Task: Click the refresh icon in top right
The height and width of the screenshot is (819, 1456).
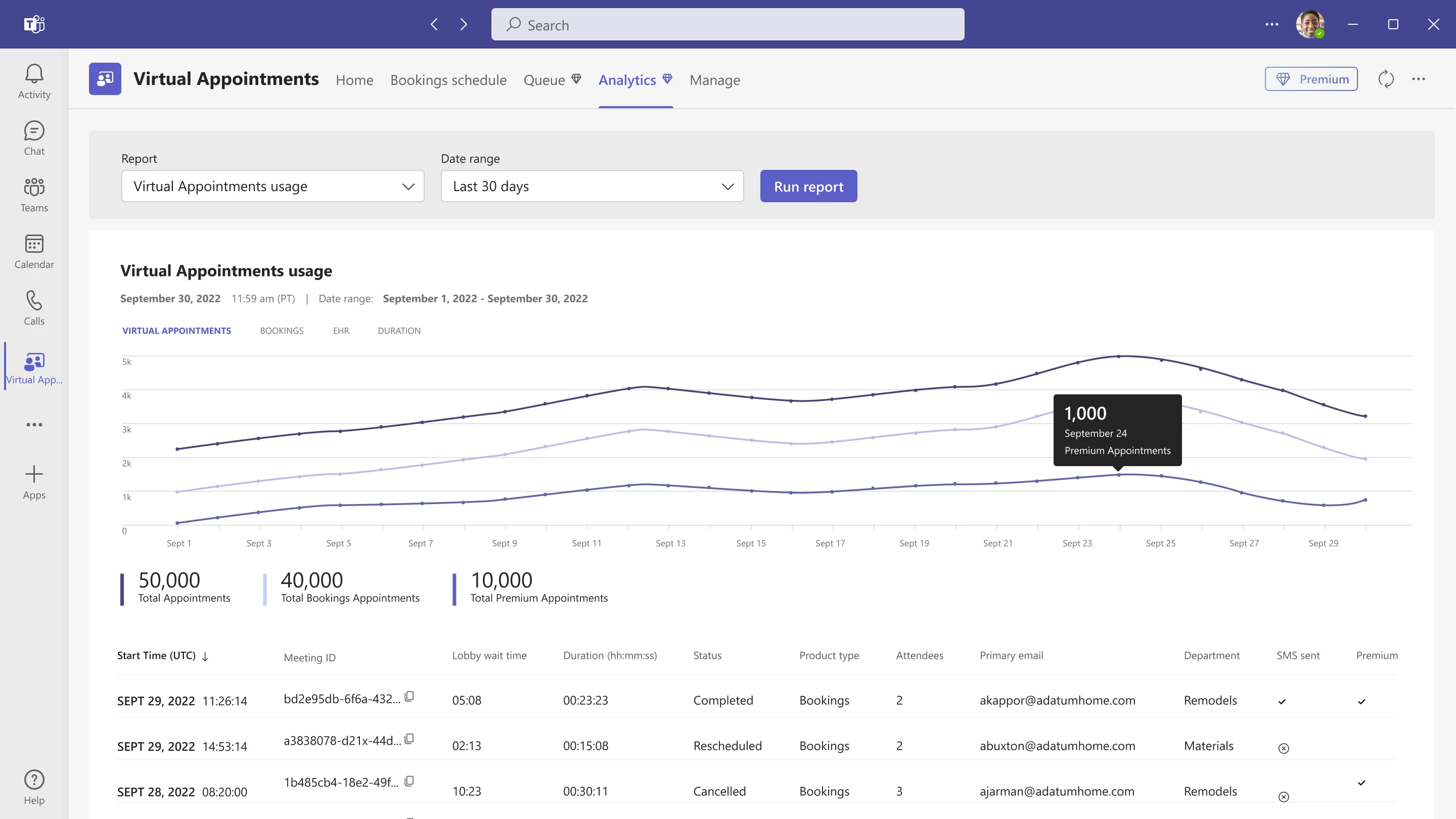Action: [x=1386, y=78]
